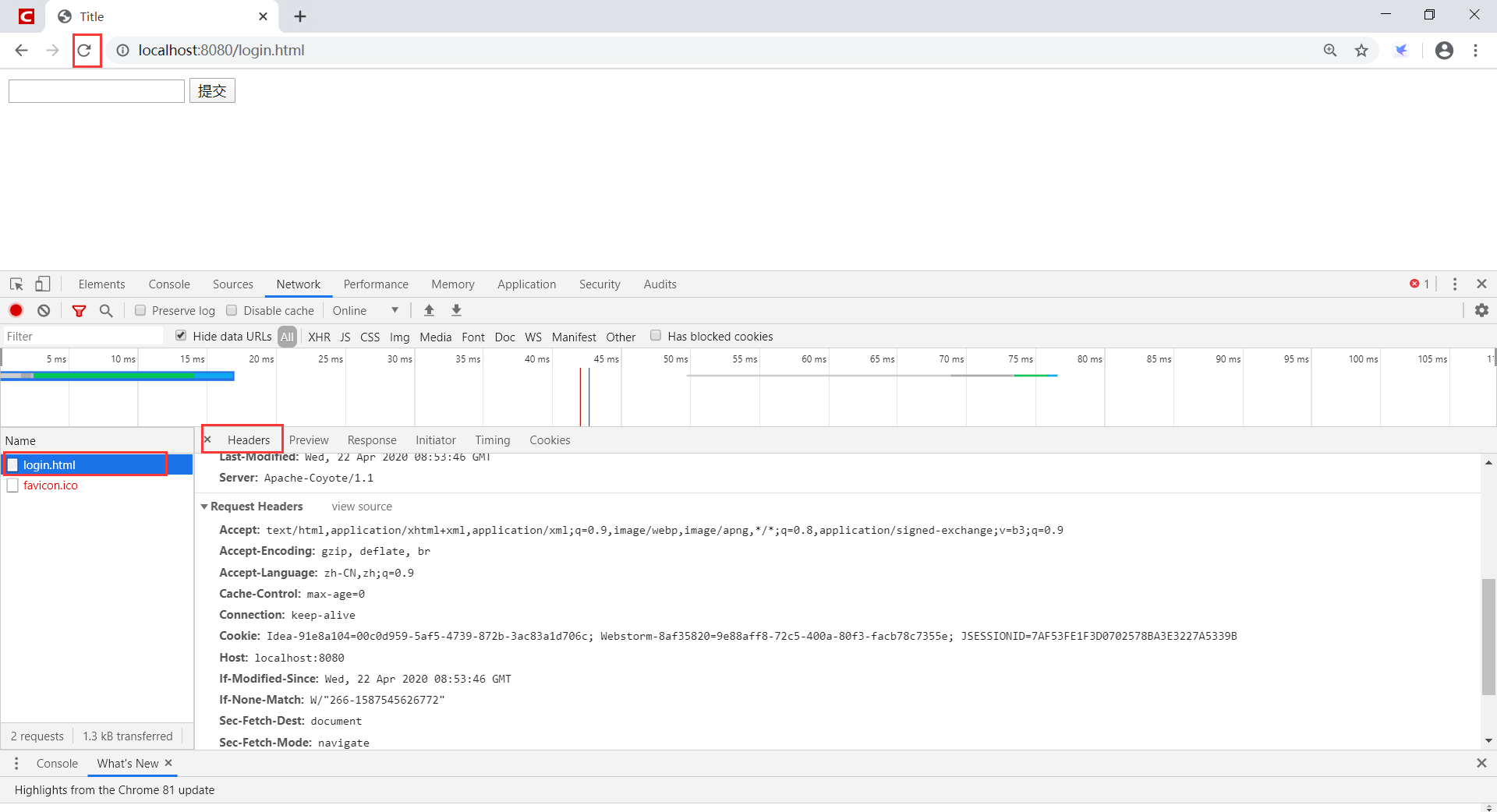Focus the network Filter text box
The height and width of the screenshot is (812, 1497).
(x=82, y=337)
